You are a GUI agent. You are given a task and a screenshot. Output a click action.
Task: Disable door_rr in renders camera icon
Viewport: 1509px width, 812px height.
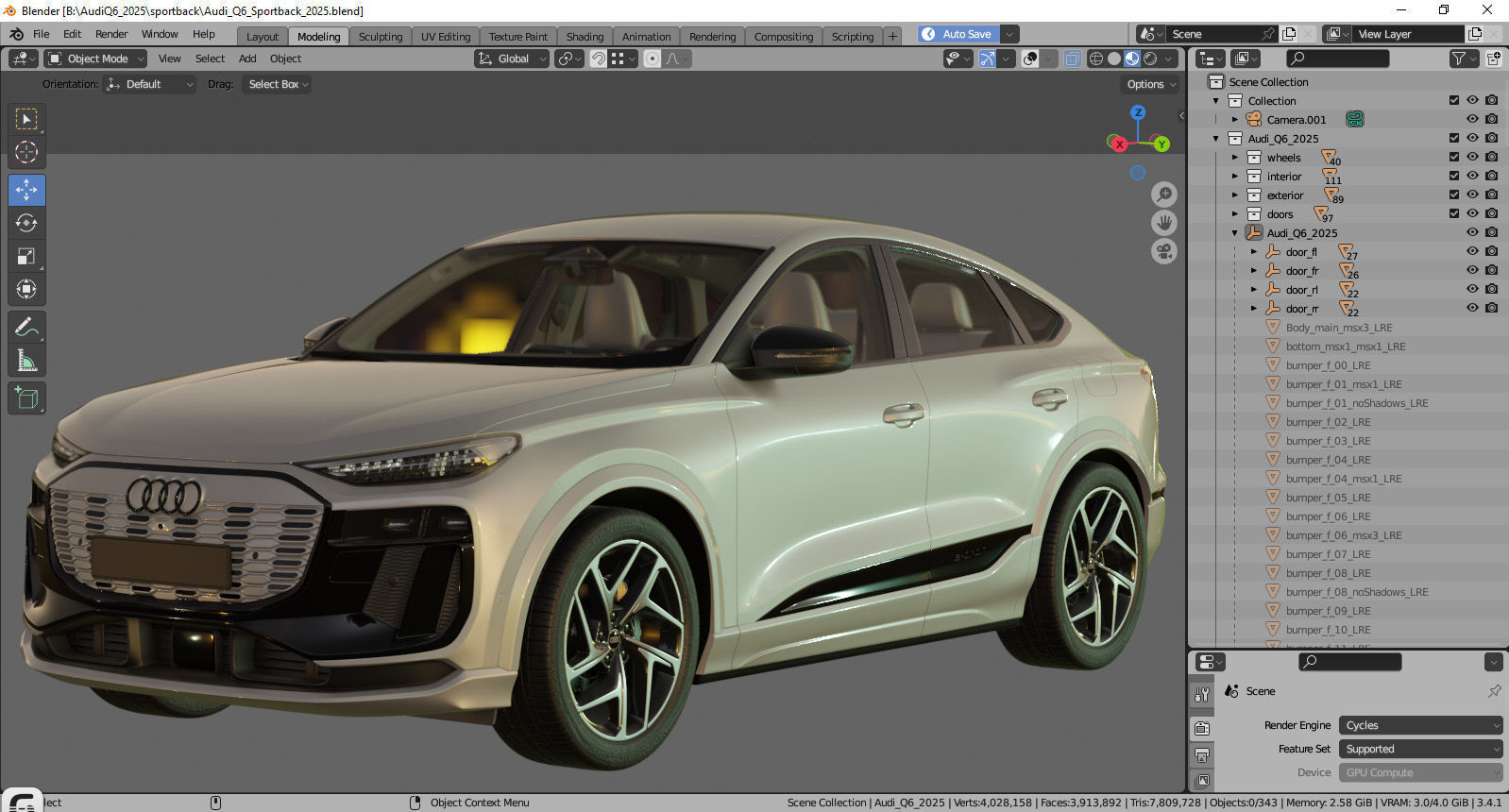coord(1491,308)
